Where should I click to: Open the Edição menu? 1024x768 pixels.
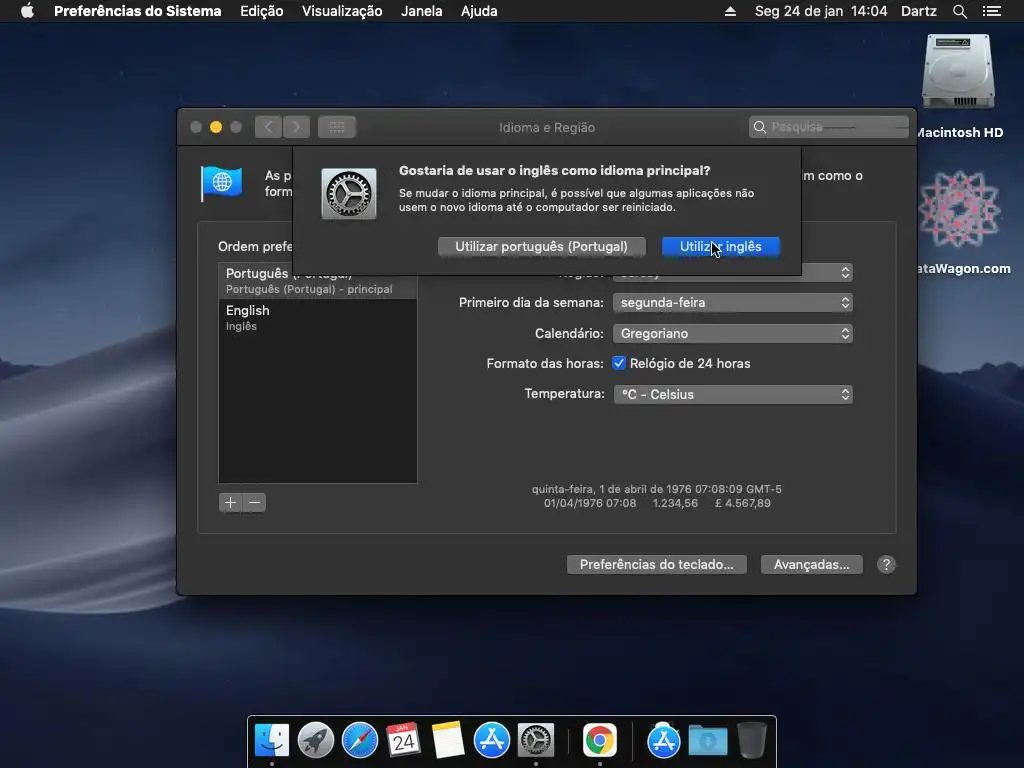[261, 11]
